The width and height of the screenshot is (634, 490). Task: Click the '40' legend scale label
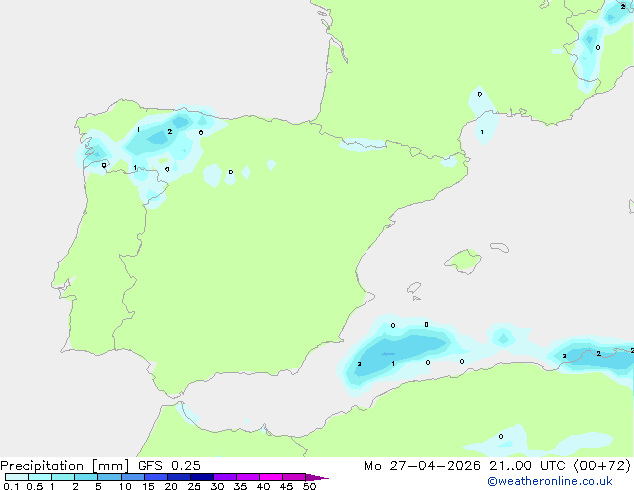263,486
